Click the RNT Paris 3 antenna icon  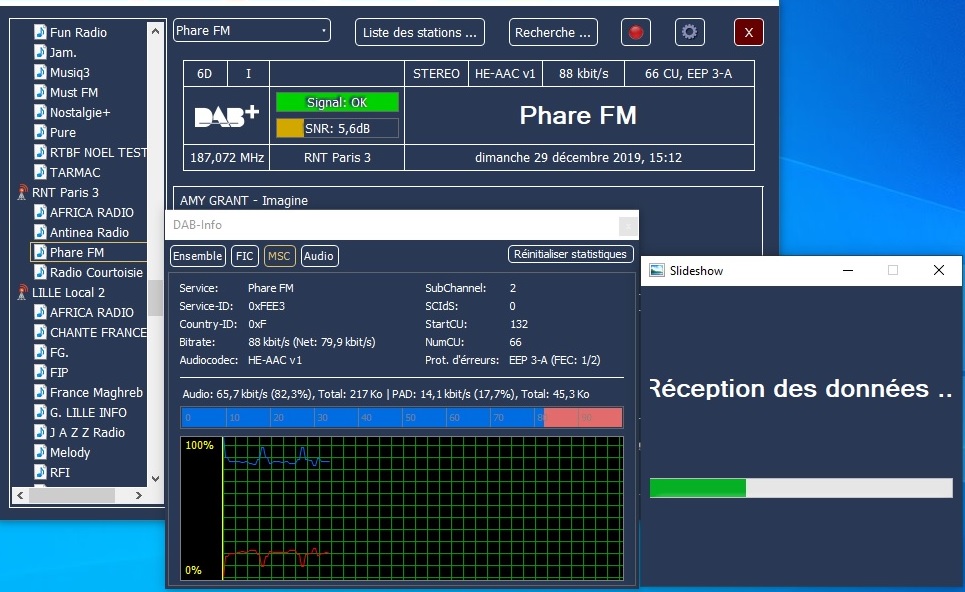pyautogui.click(x=22, y=192)
